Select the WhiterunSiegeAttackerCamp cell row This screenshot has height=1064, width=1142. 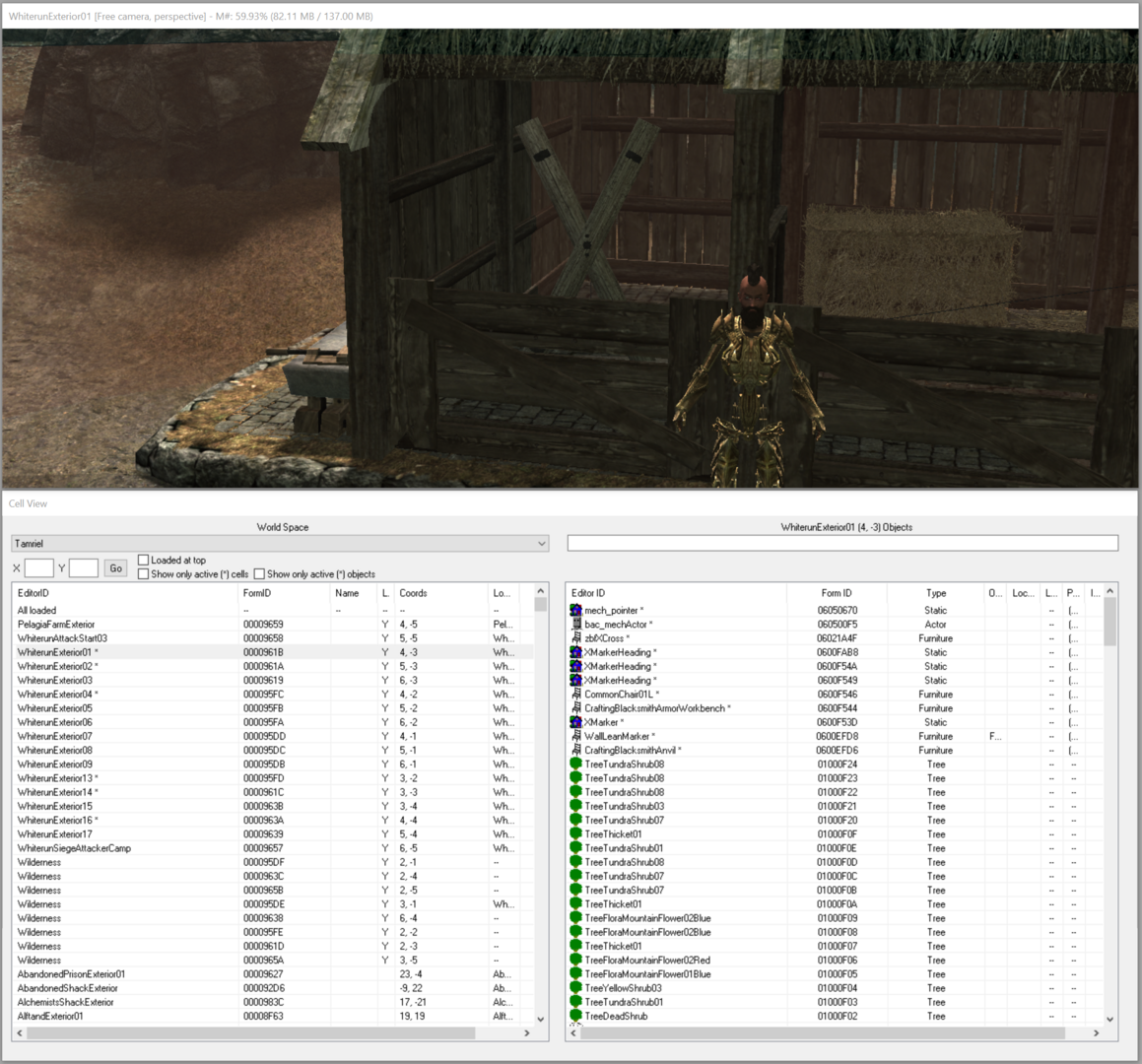tap(272, 848)
